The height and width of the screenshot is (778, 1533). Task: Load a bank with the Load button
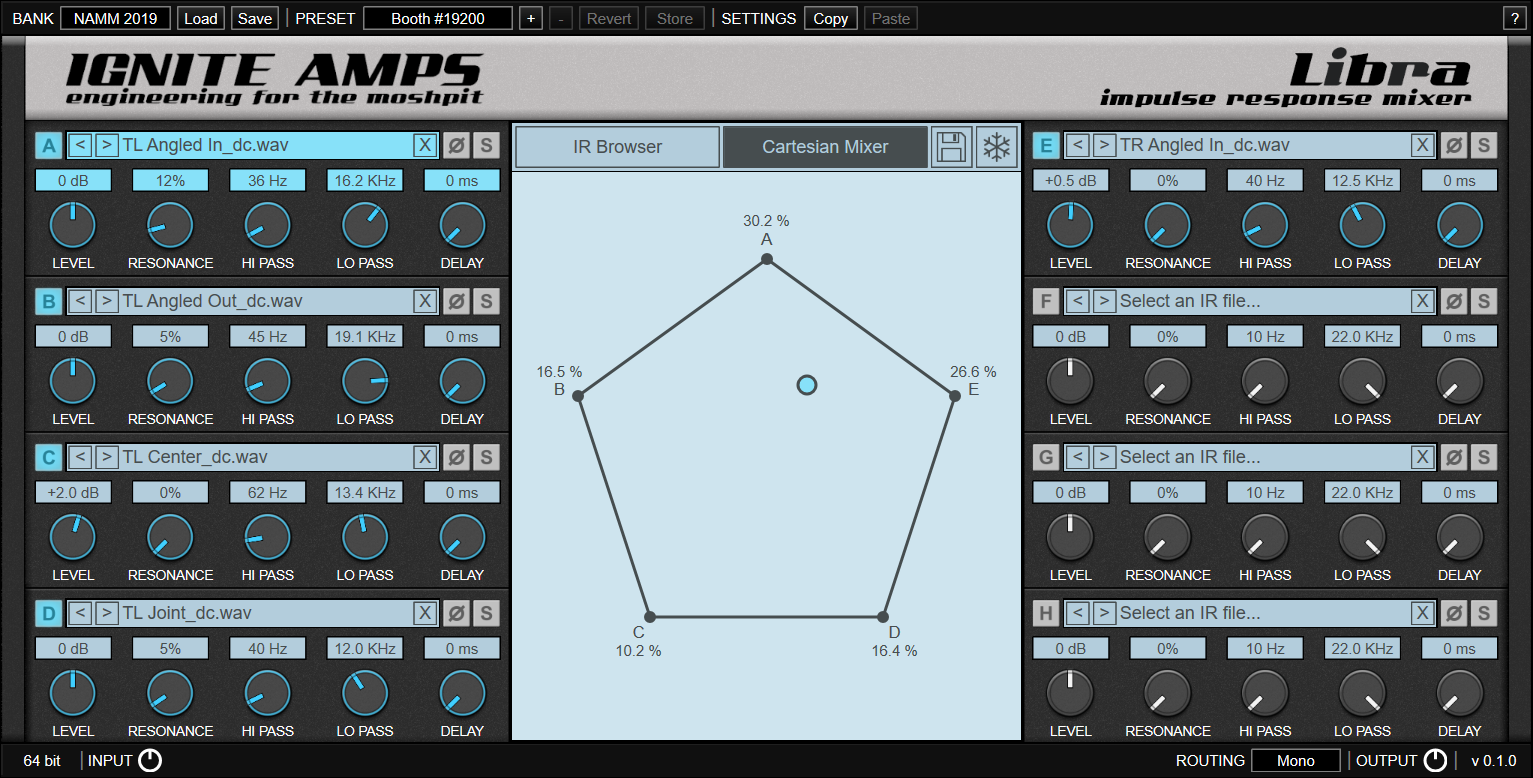(201, 18)
